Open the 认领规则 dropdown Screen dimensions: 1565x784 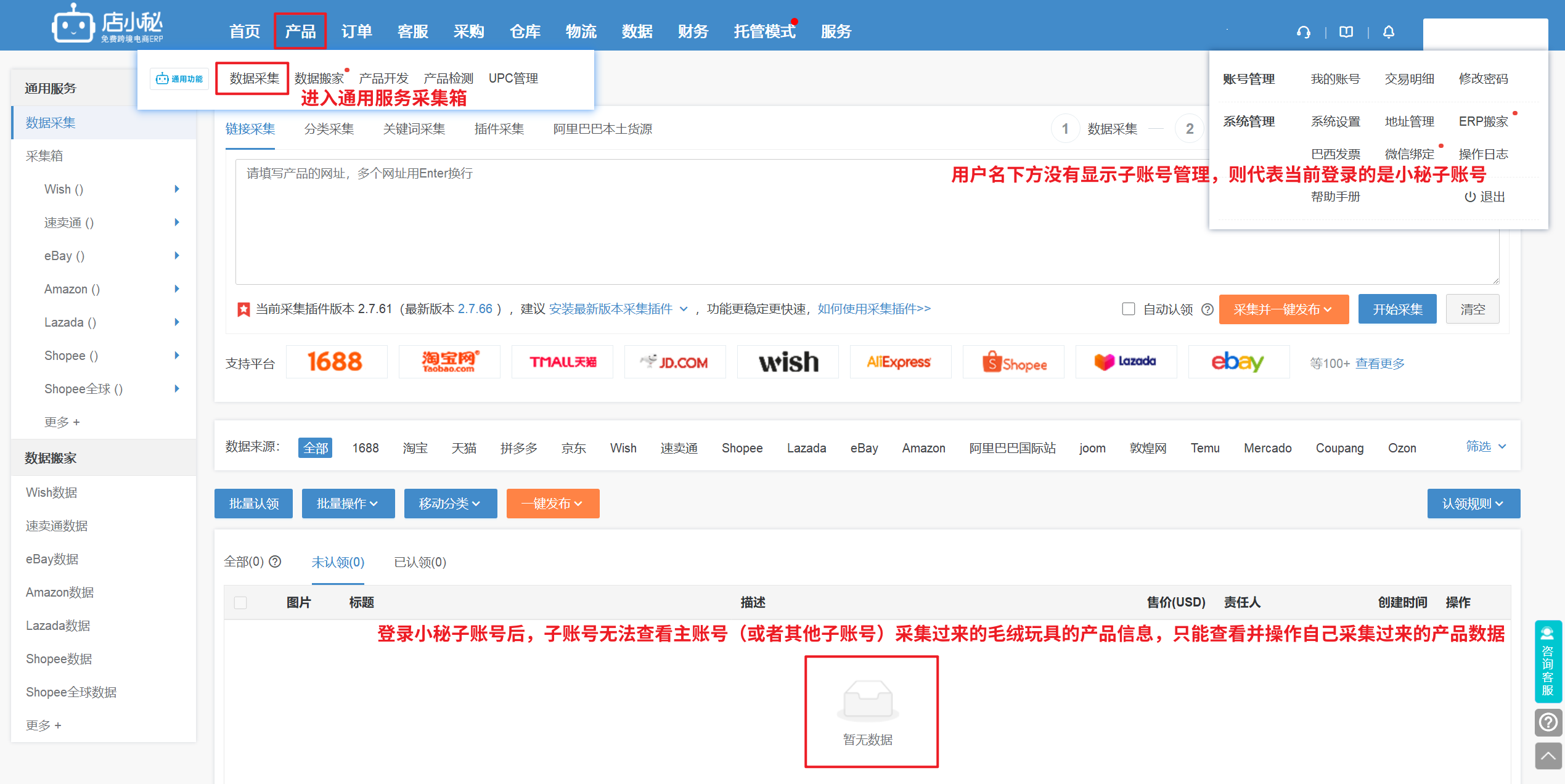point(1473,504)
